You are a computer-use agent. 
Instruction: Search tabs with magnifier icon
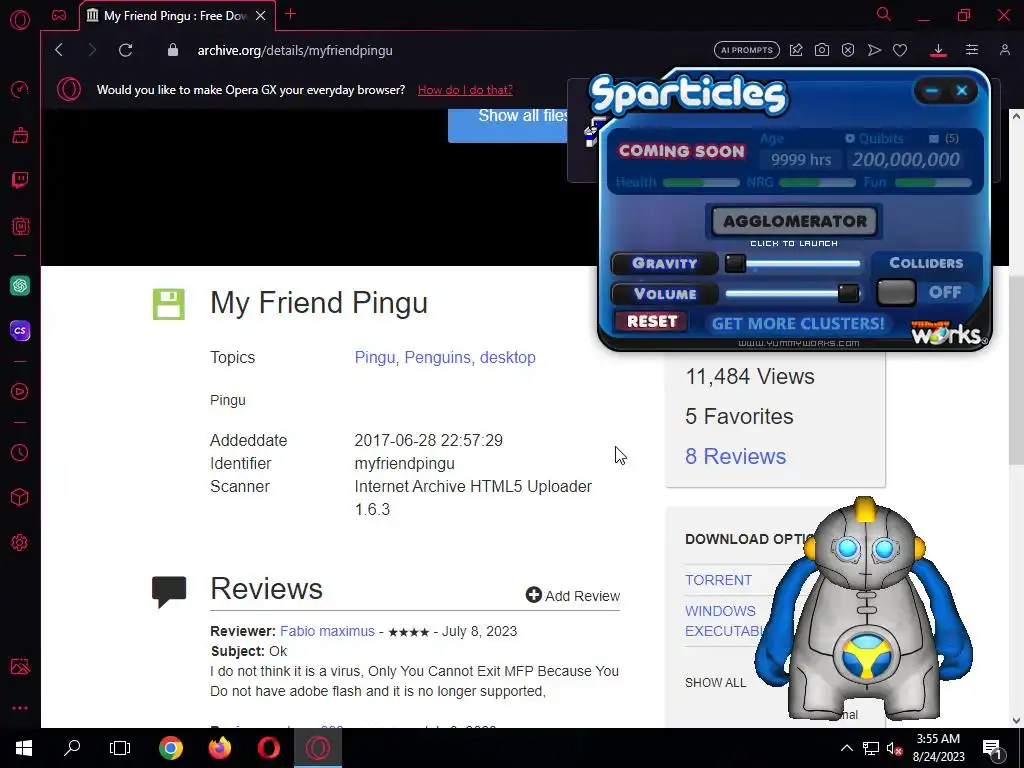tap(884, 14)
